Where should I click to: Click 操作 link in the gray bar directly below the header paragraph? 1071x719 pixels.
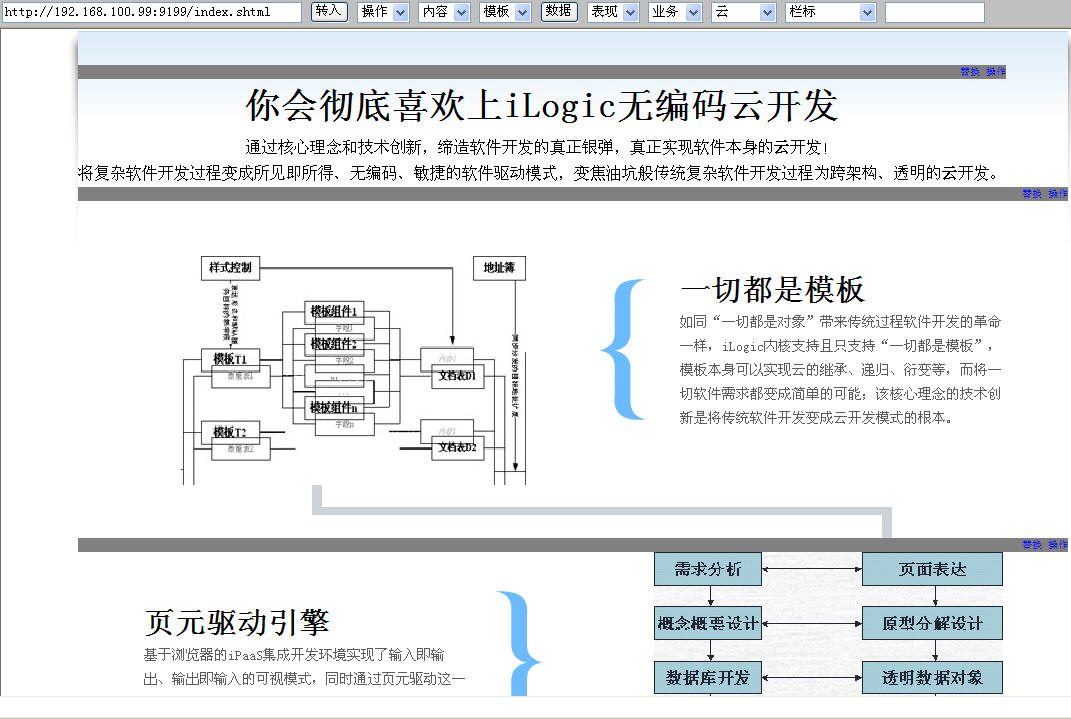click(x=1058, y=194)
